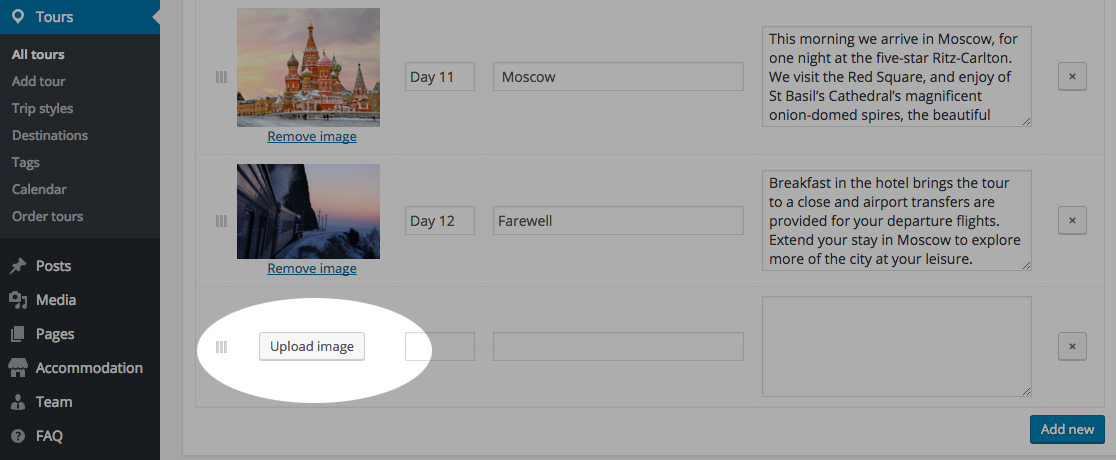Click the Posts pushpin icon
Screen dimensions: 1116x460
click(x=17, y=266)
